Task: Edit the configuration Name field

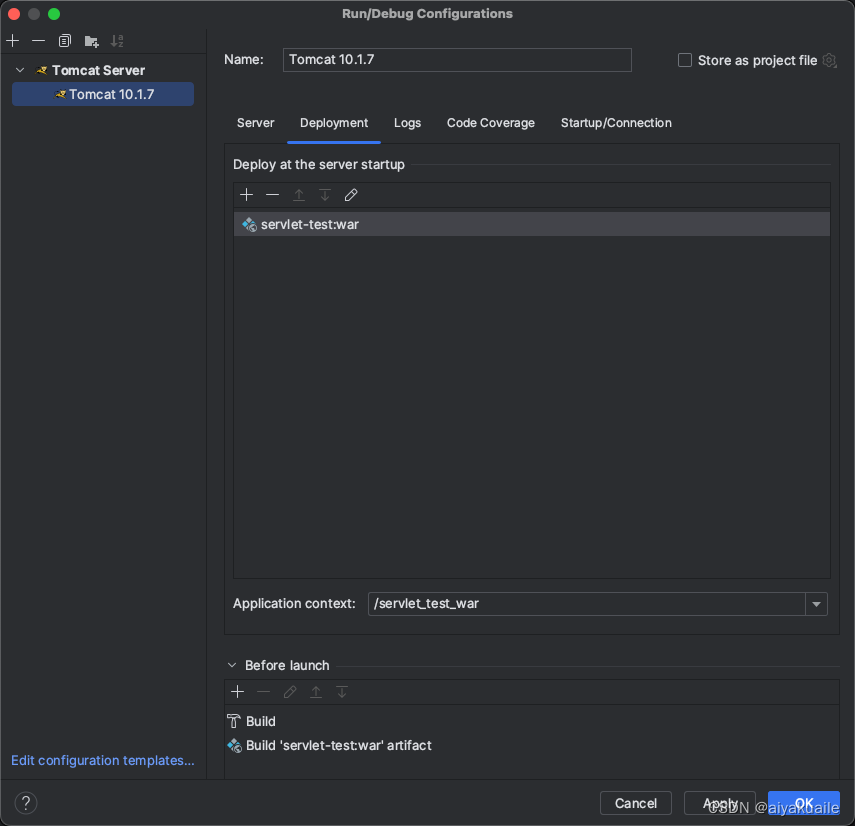Action: (x=457, y=60)
